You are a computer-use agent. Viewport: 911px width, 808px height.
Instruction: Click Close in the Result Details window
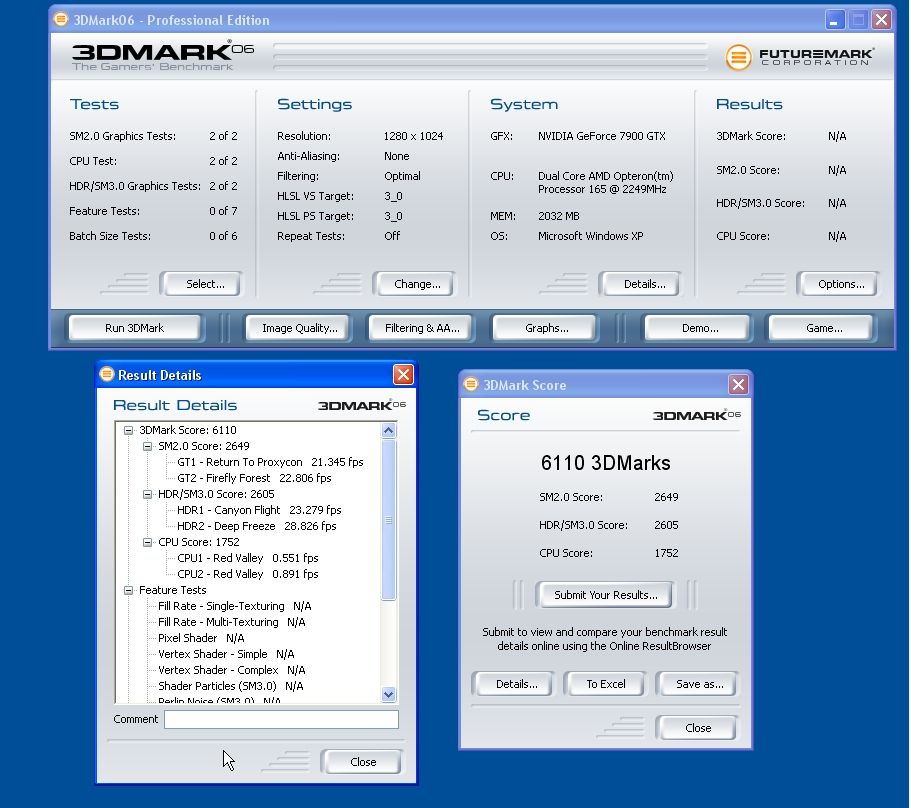coord(361,762)
